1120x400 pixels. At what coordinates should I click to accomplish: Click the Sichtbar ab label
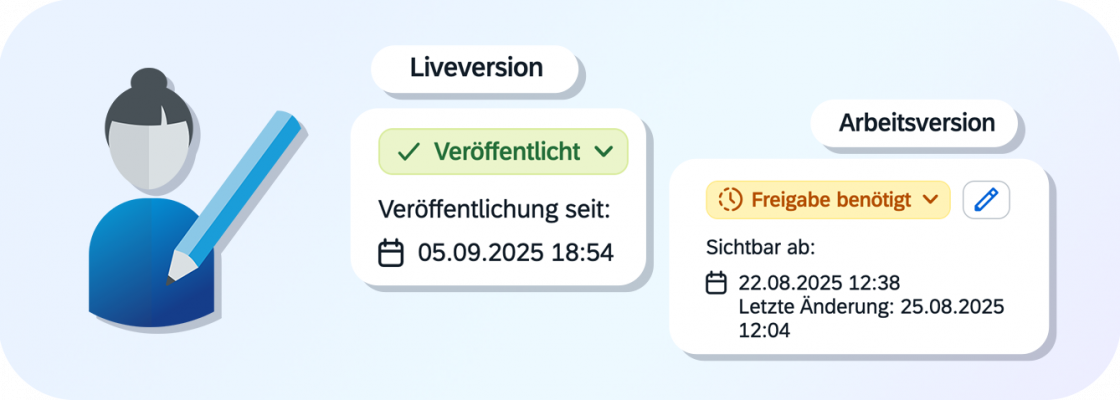click(x=759, y=248)
